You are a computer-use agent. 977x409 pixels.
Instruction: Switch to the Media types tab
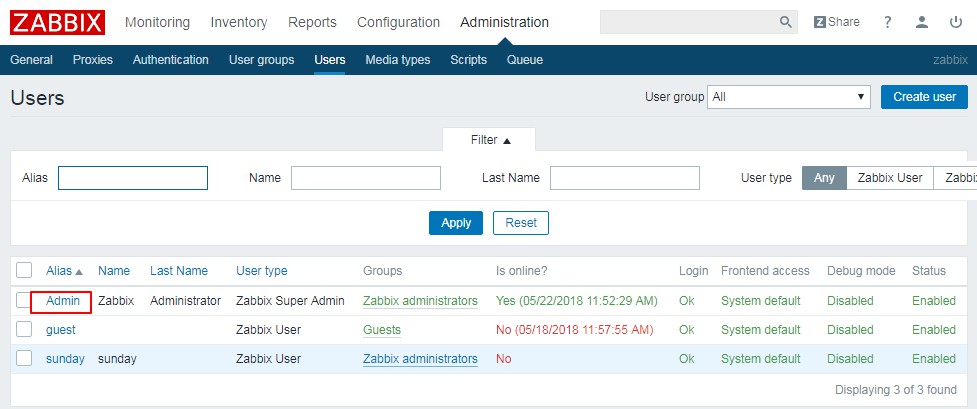pyautogui.click(x=397, y=60)
